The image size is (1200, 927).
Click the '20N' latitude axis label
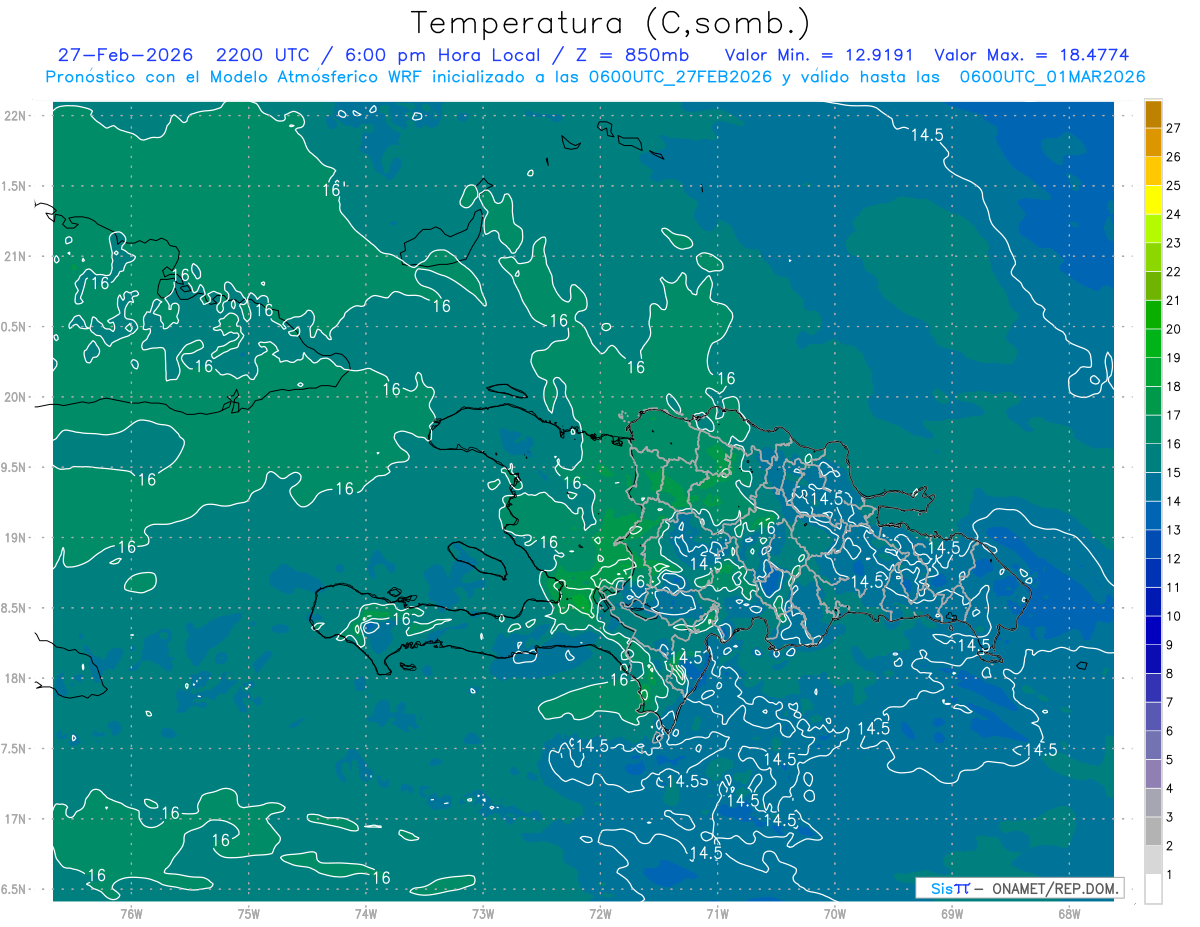click(16, 397)
